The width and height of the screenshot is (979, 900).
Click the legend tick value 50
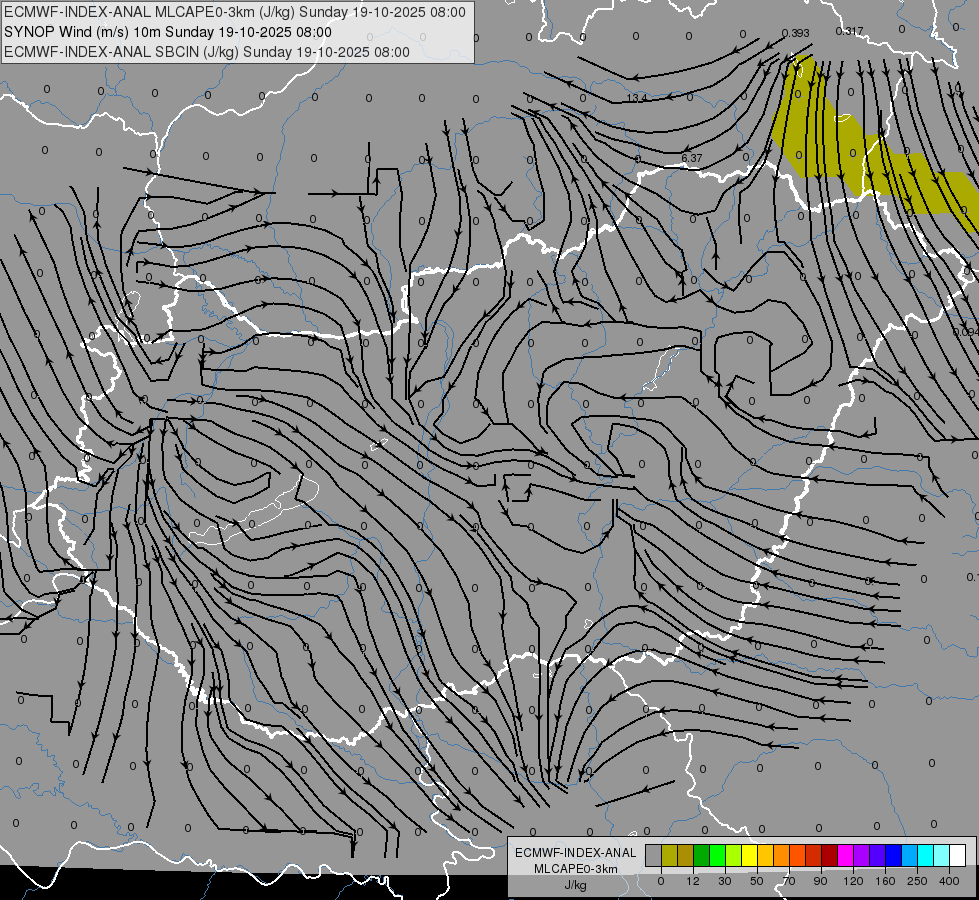click(757, 881)
